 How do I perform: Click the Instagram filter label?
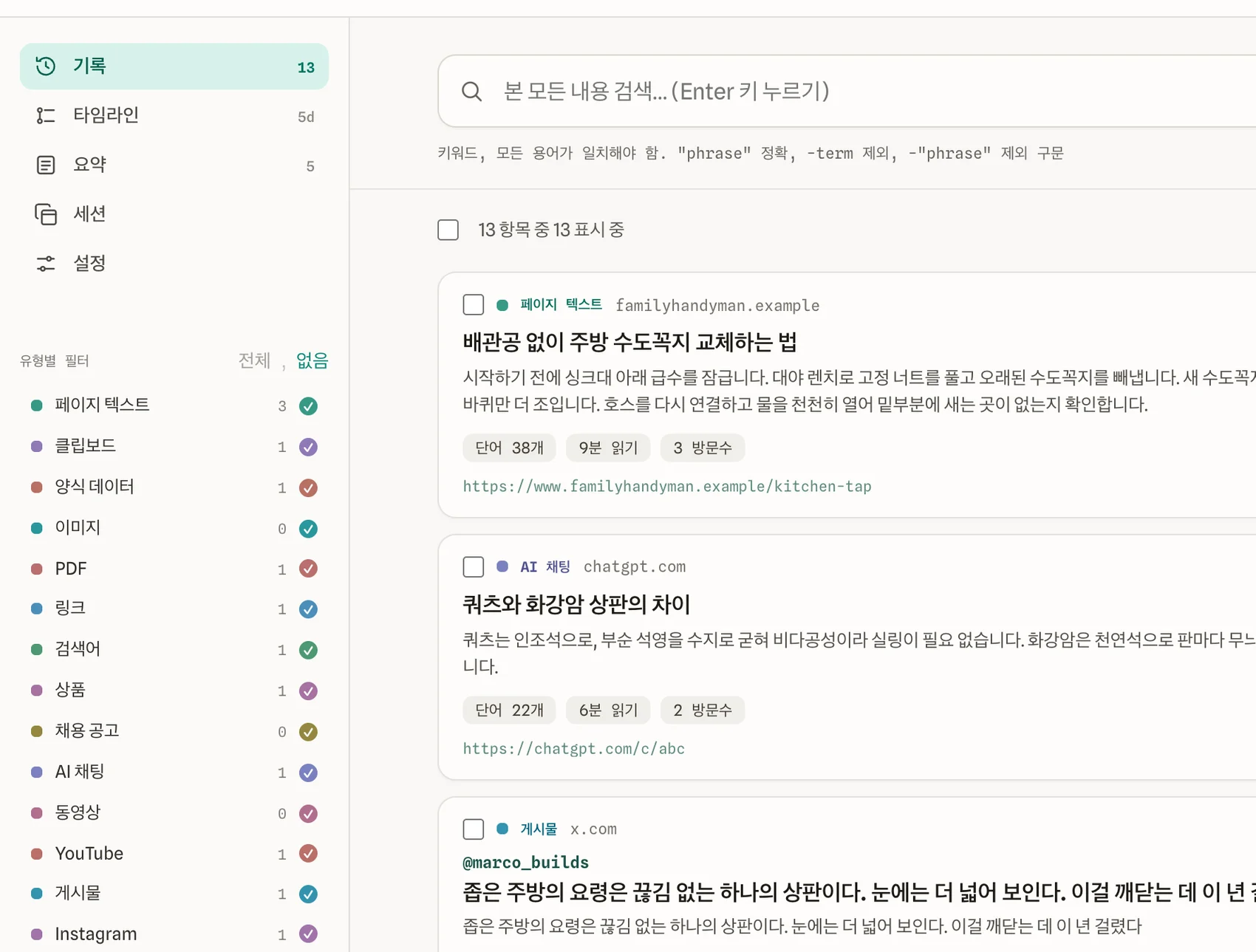click(x=95, y=934)
